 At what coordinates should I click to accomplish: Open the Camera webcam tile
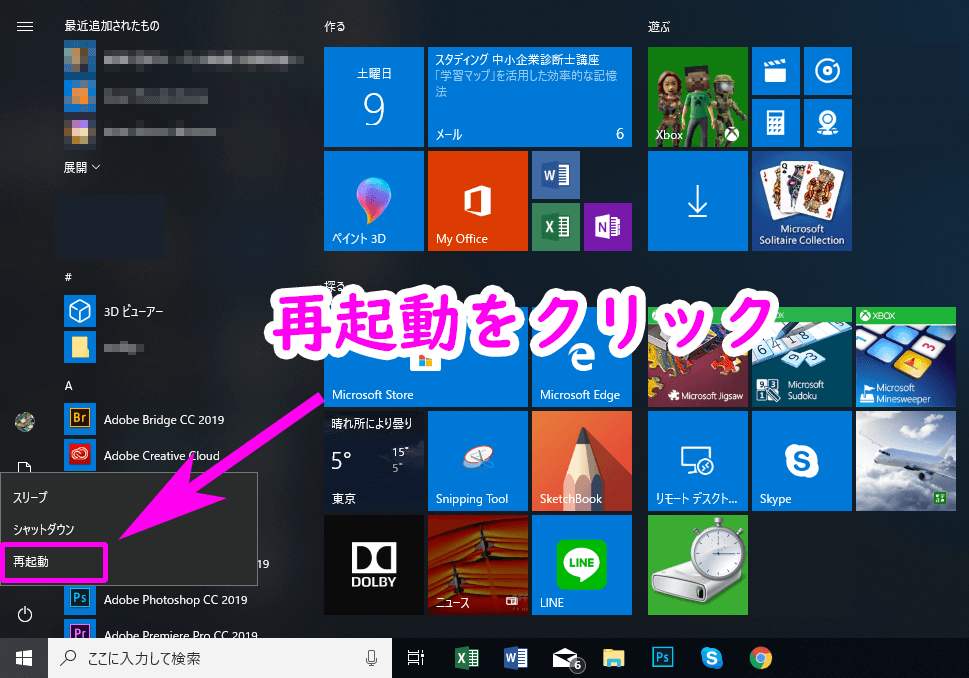(x=827, y=123)
